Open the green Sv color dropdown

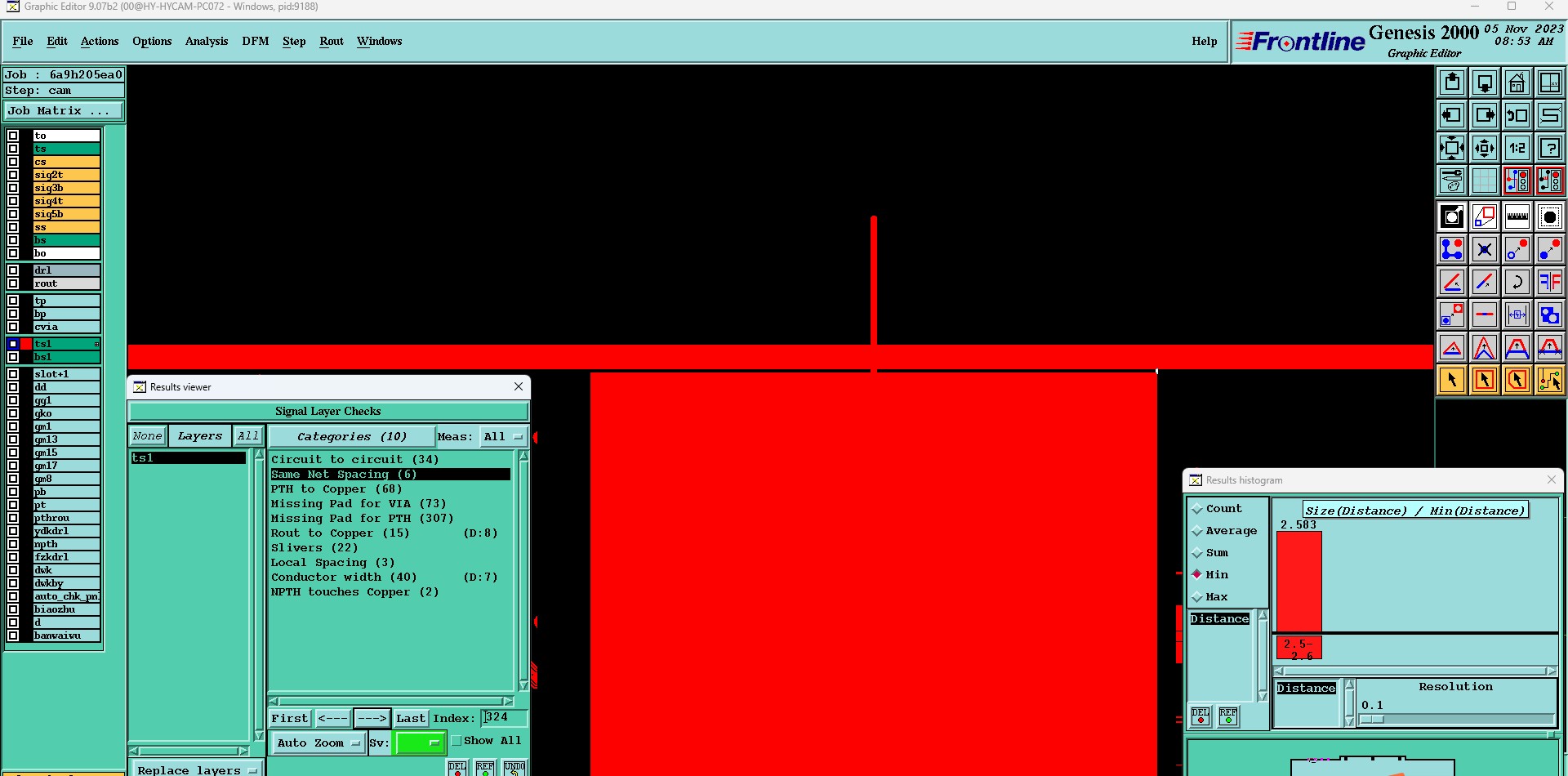click(x=420, y=743)
